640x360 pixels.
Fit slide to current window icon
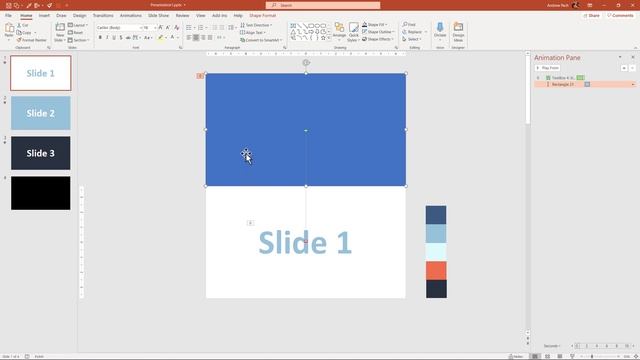pos(636,356)
